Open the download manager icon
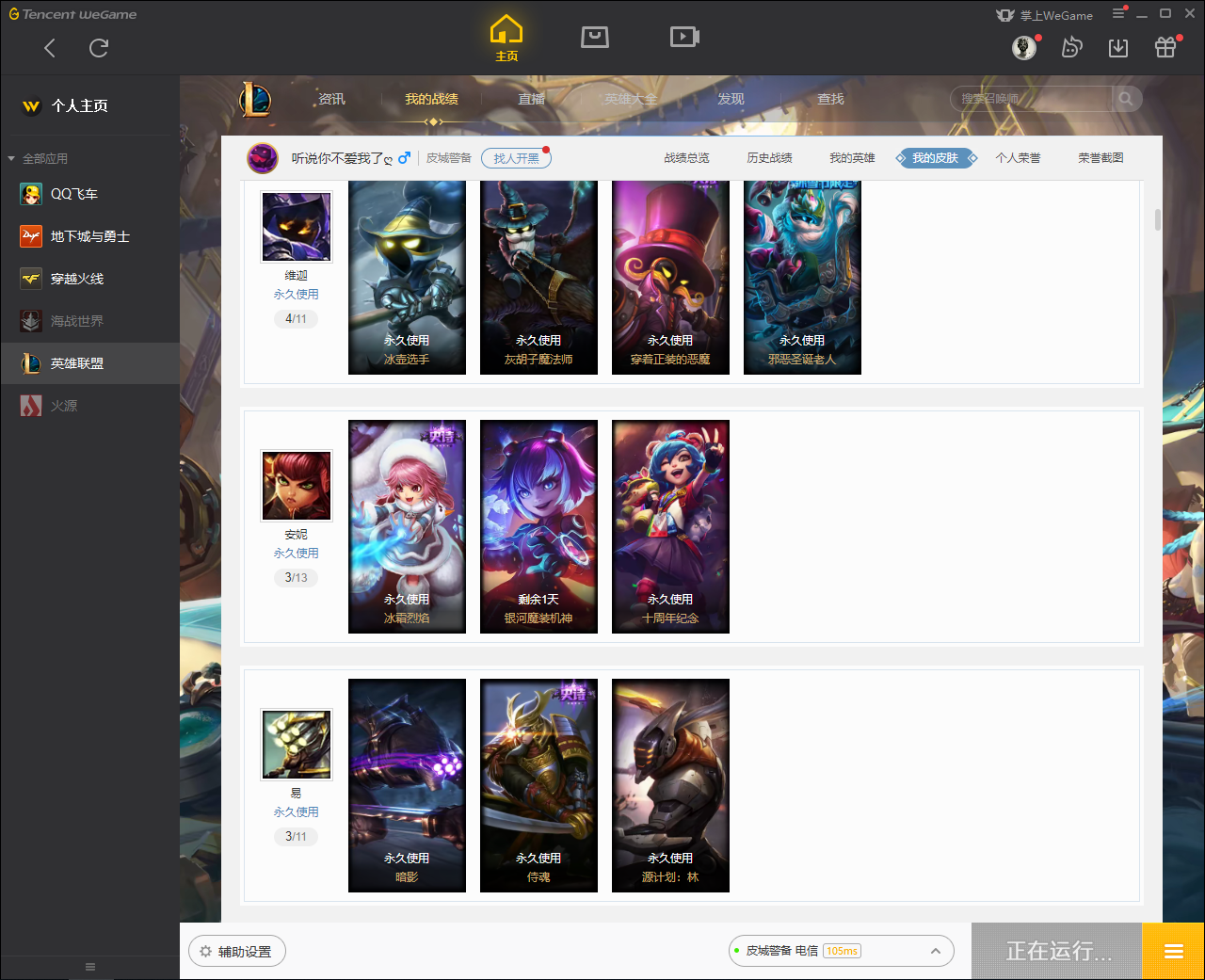 tap(1118, 47)
